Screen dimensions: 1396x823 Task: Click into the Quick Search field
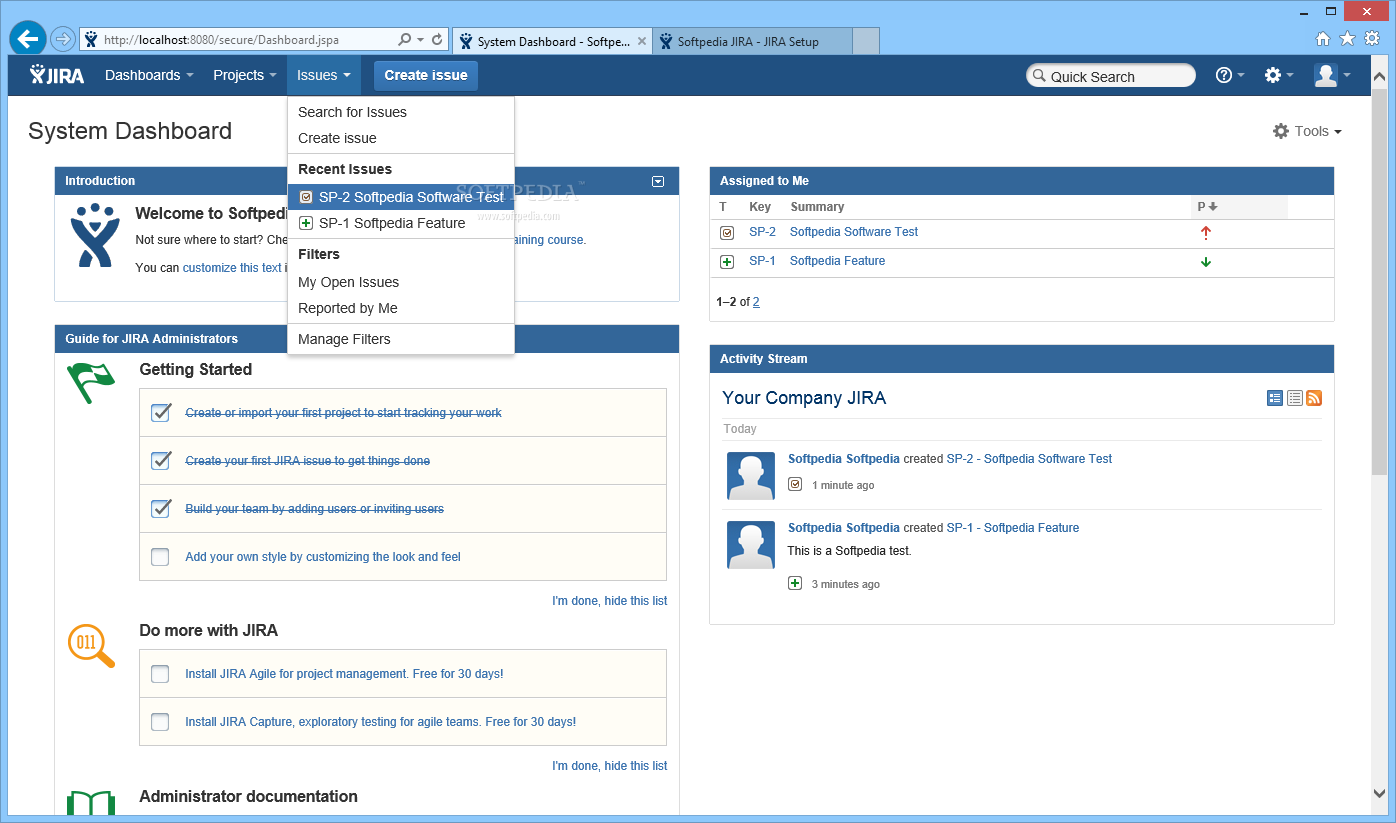1110,76
